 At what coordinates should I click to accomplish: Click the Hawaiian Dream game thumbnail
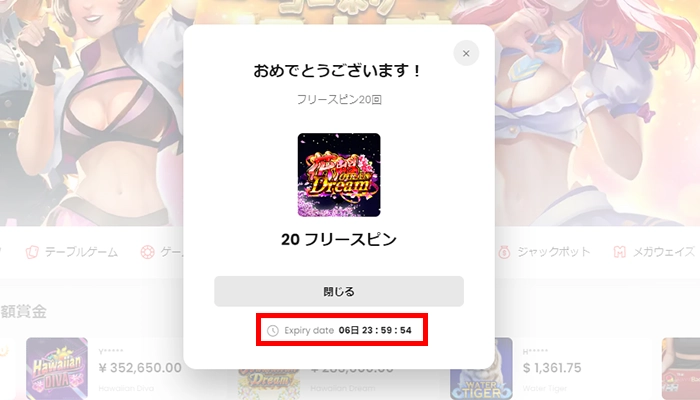point(269,383)
